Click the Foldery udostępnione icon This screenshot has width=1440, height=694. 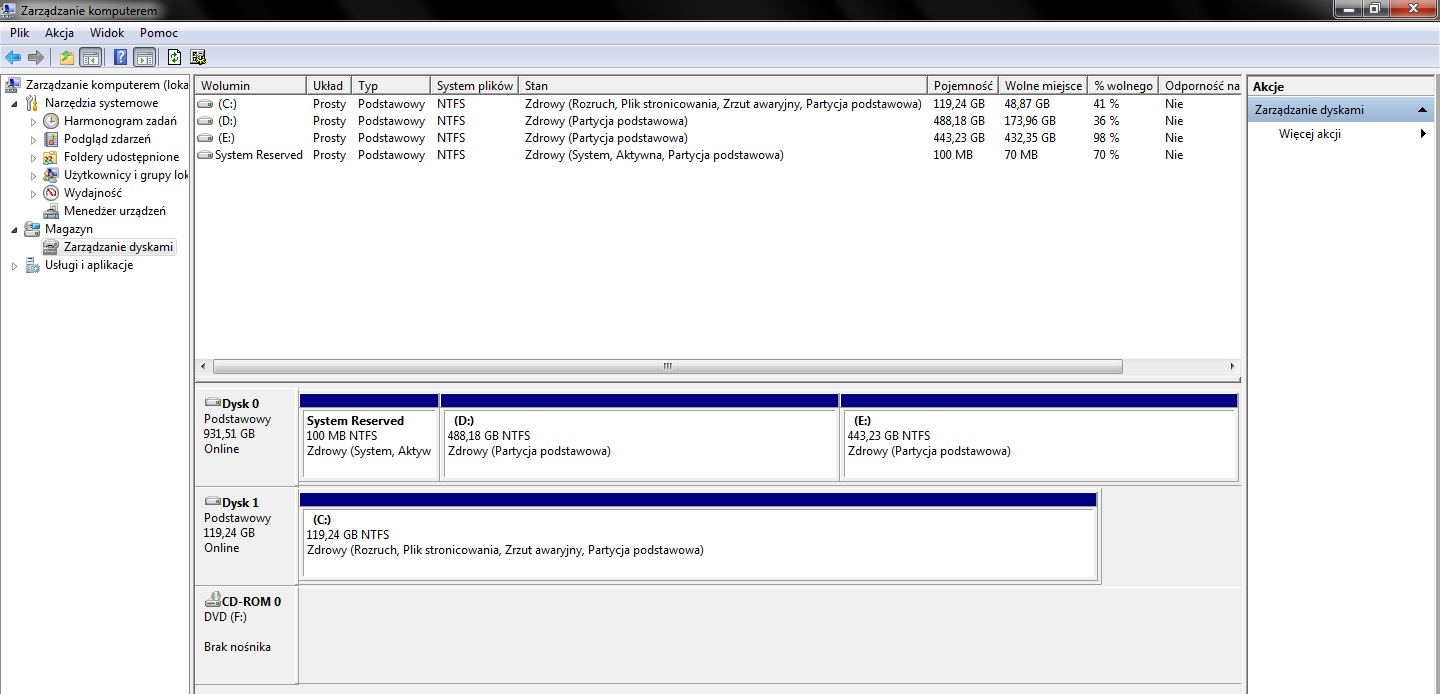point(51,157)
